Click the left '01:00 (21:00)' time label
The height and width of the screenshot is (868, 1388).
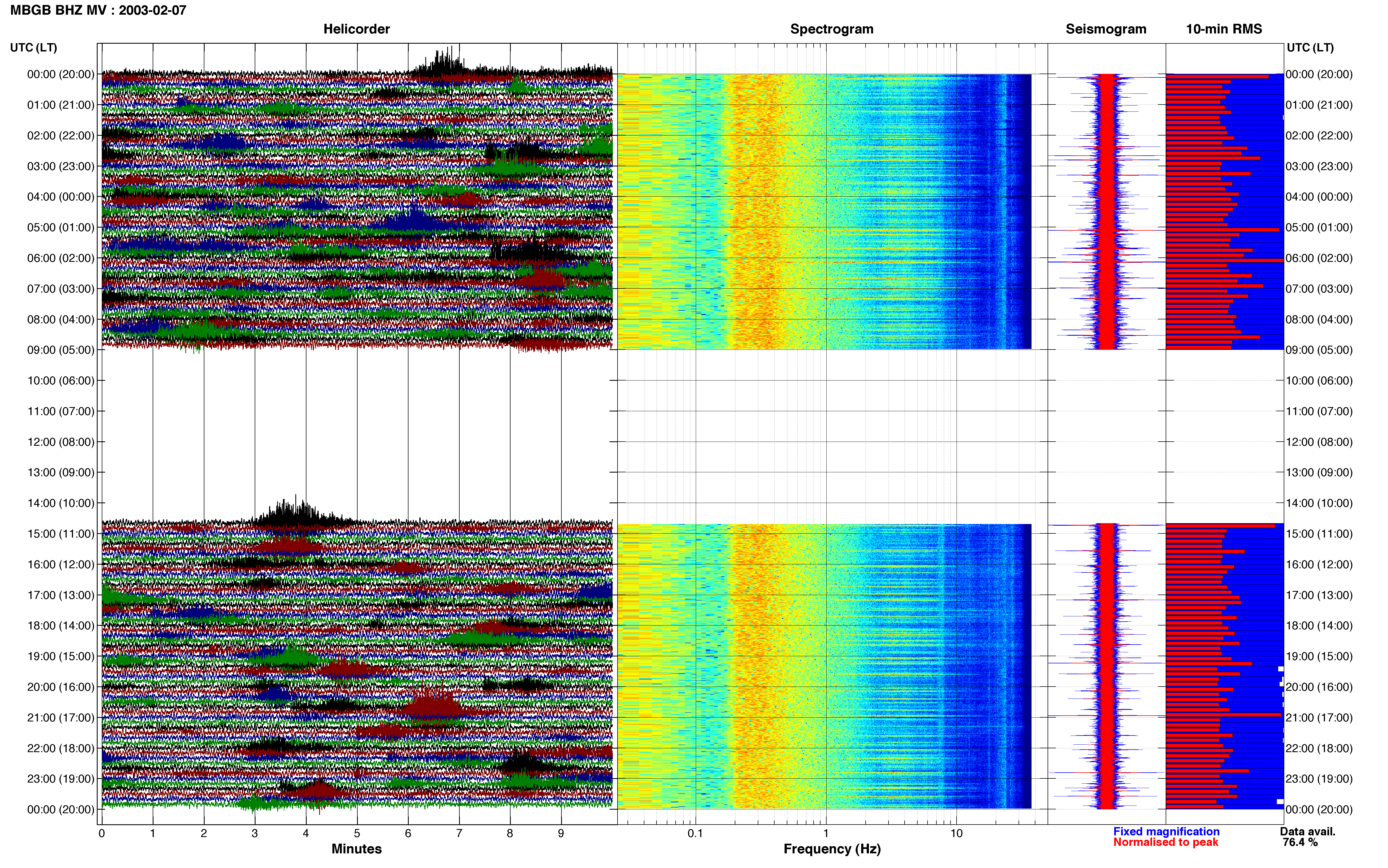click(60, 105)
